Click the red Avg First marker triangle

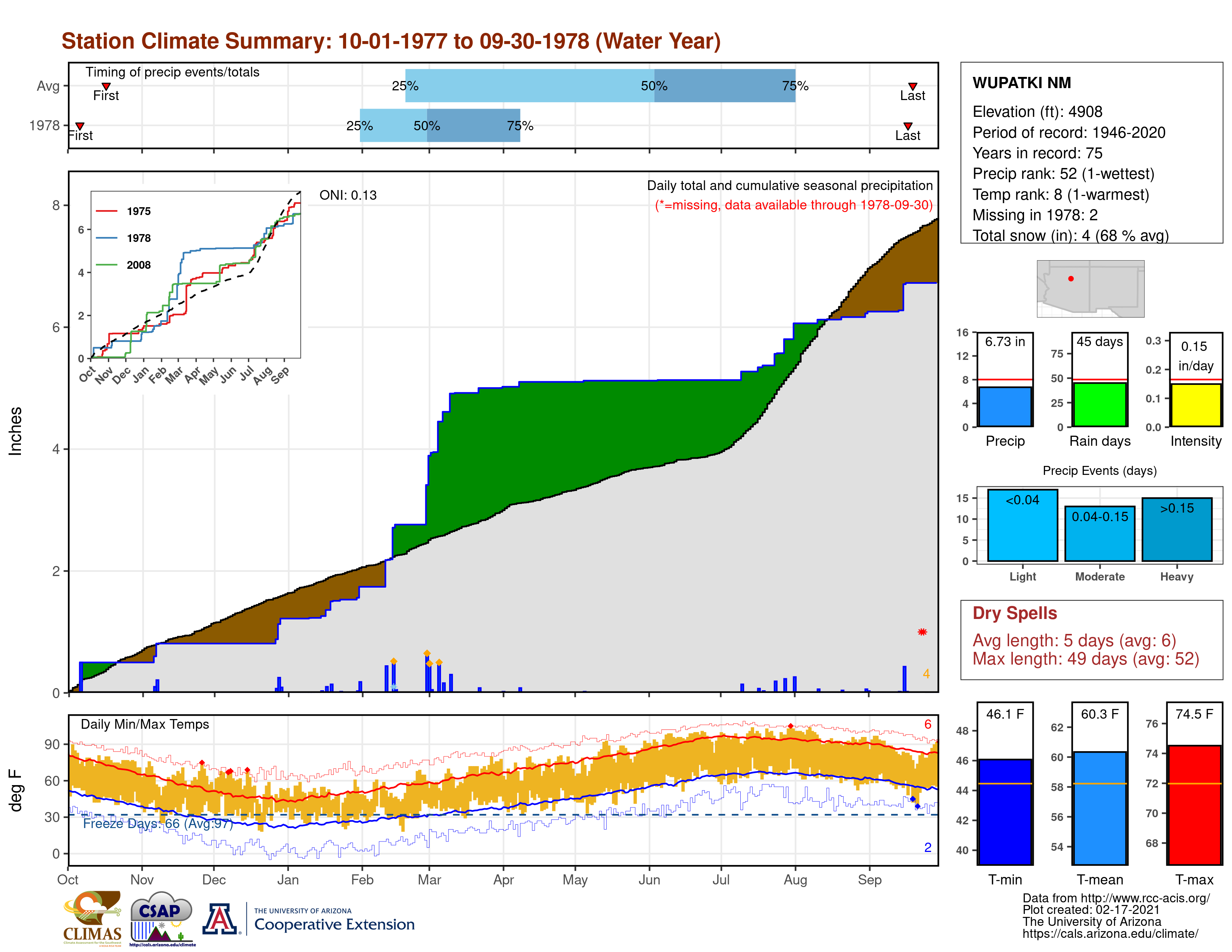(x=106, y=86)
